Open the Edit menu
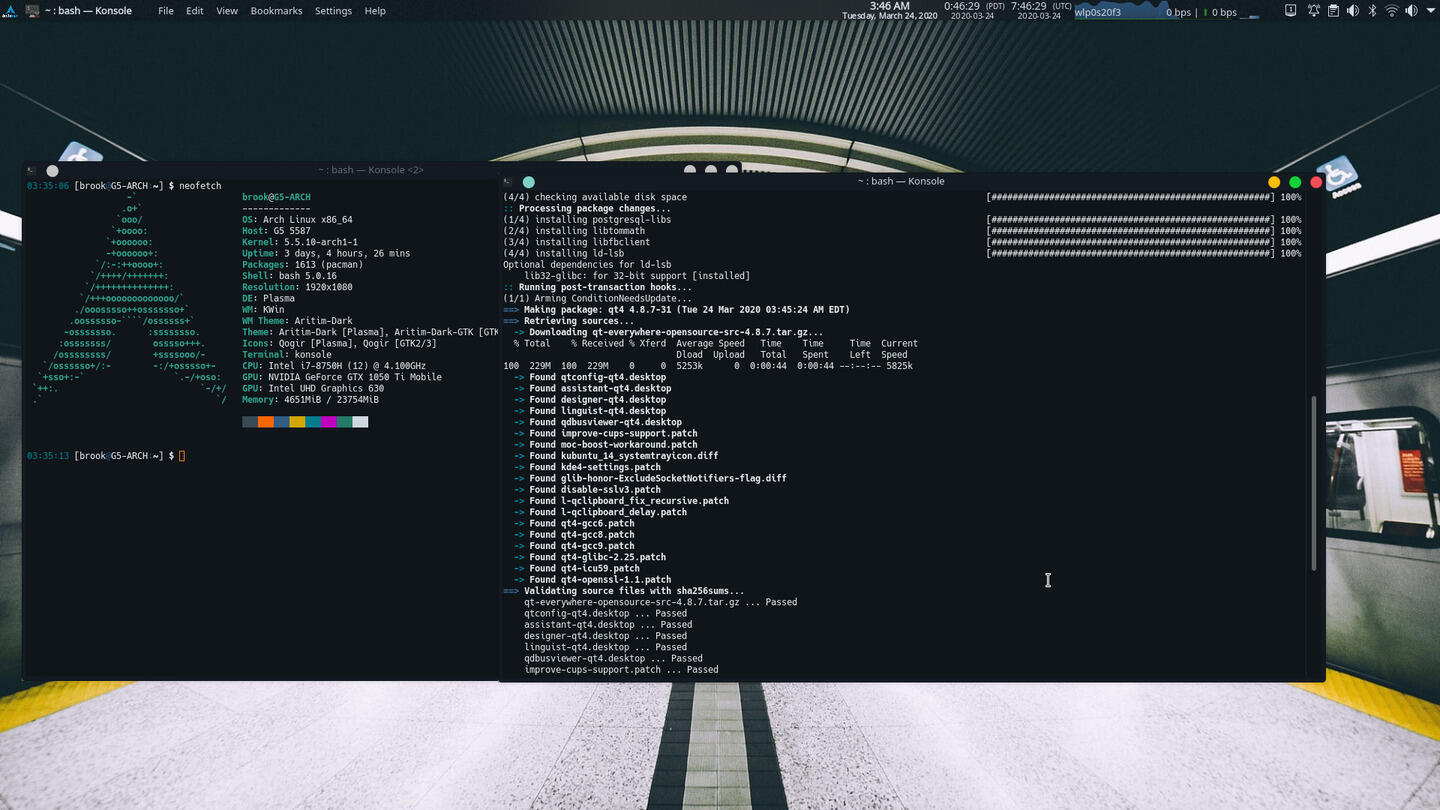Viewport: 1440px width, 810px height. [195, 11]
